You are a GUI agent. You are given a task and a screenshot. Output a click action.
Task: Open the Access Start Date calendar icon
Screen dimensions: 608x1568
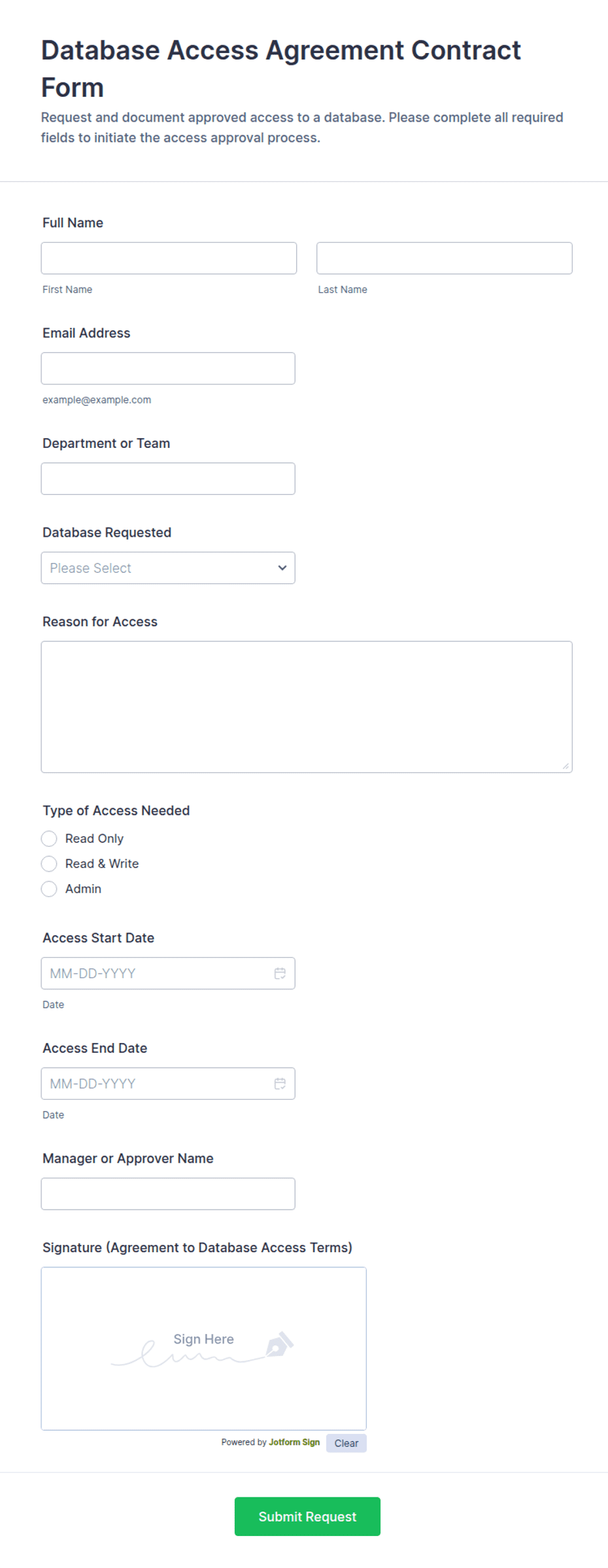tap(280, 973)
